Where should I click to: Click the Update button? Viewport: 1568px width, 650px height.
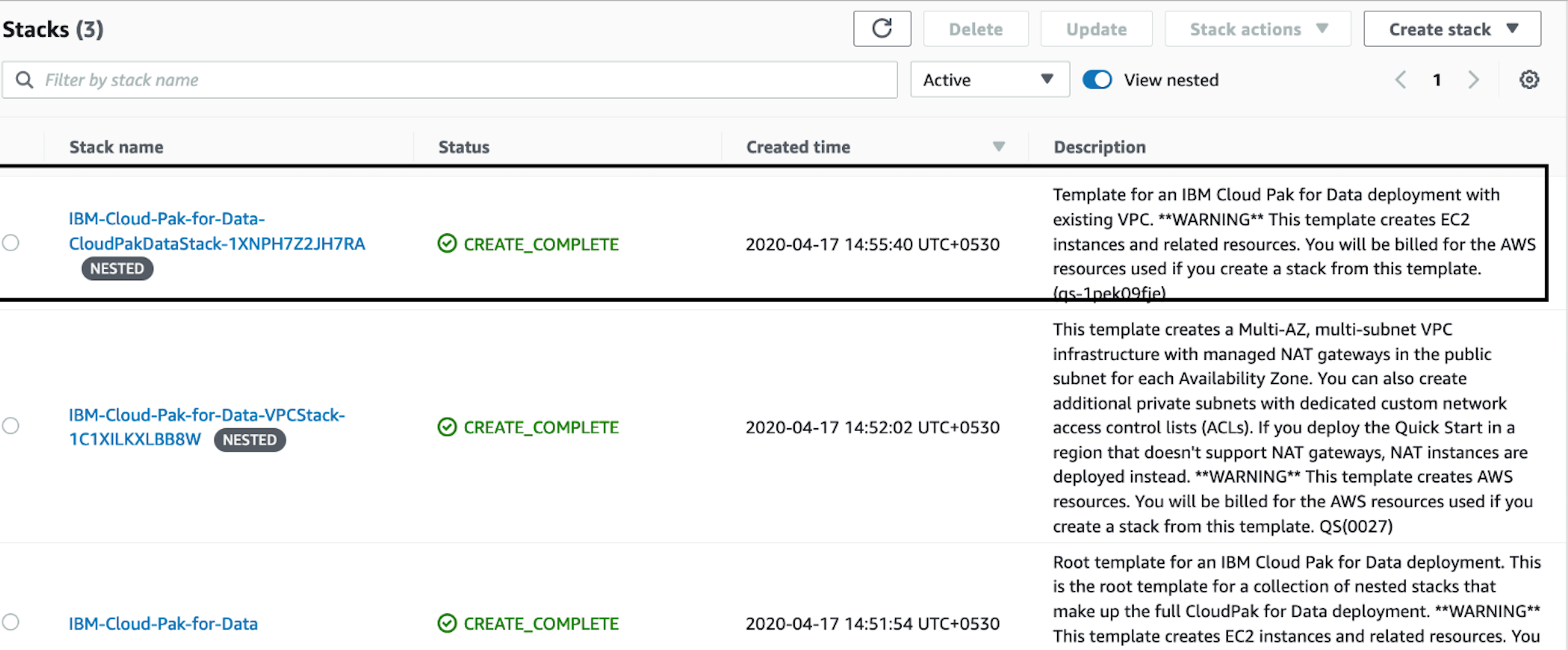pos(1096,28)
